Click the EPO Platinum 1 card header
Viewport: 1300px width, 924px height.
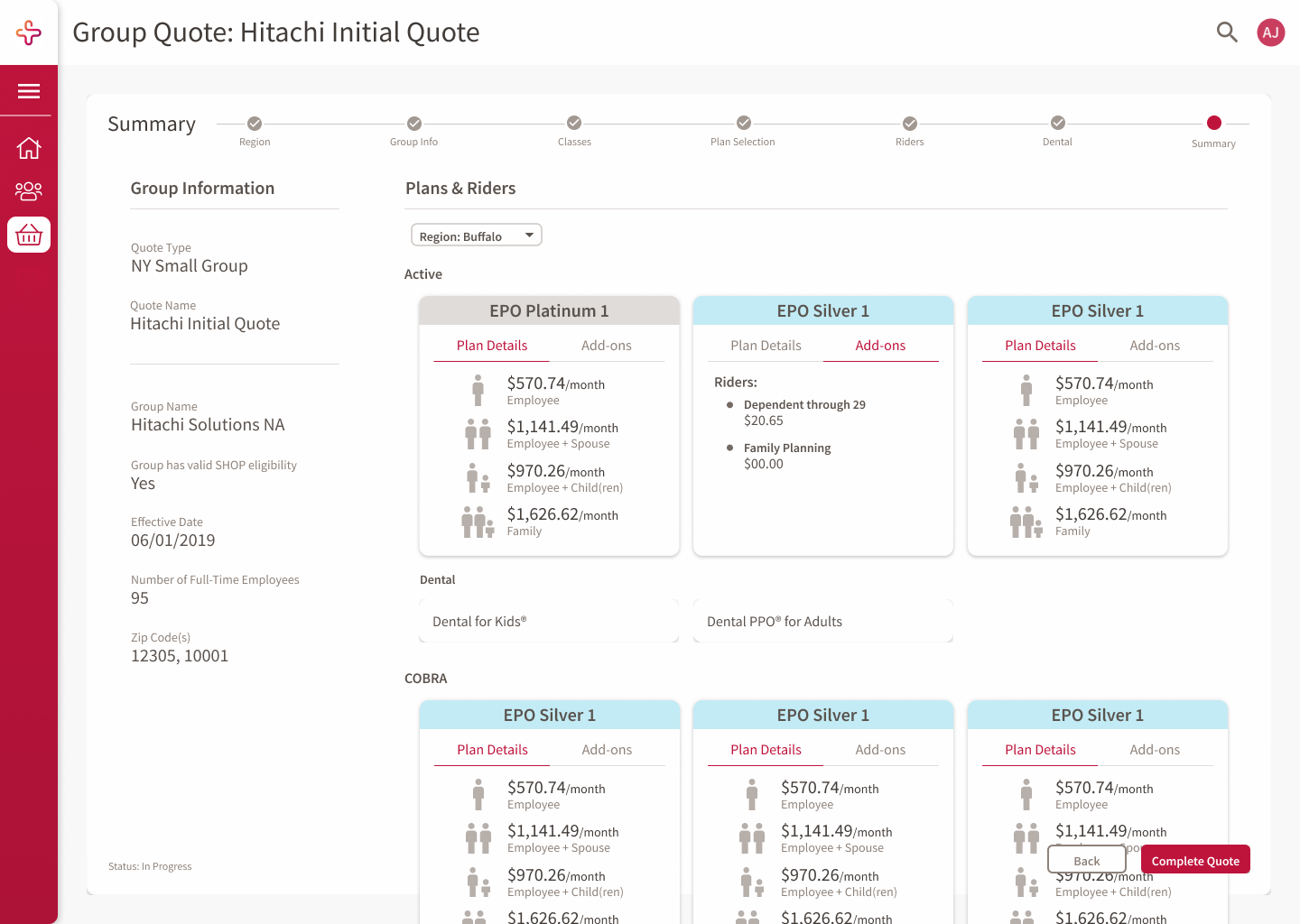point(549,310)
